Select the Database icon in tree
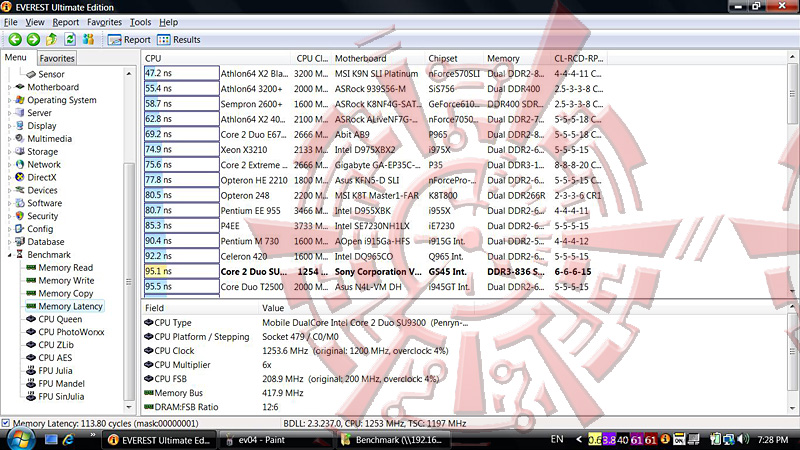 (20, 241)
